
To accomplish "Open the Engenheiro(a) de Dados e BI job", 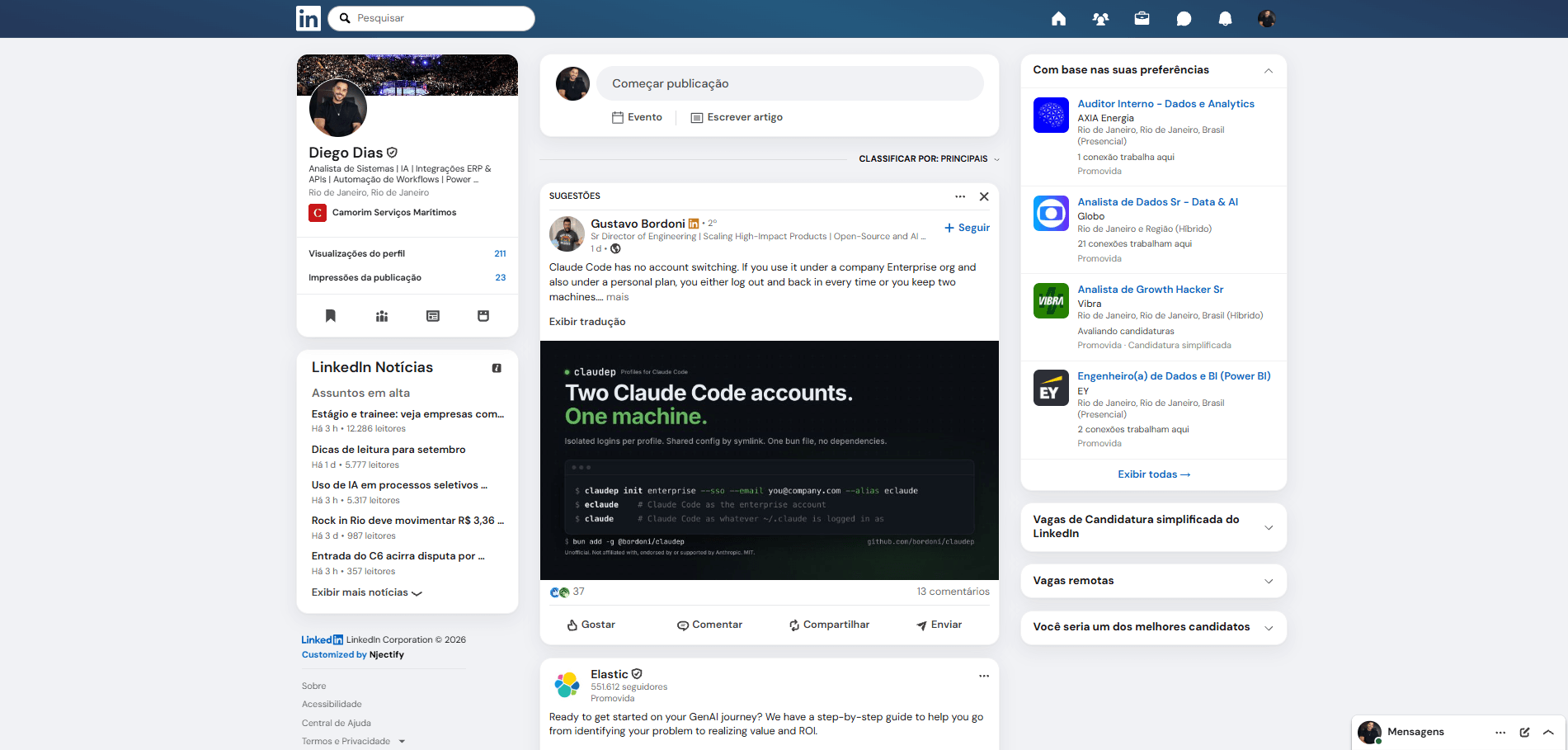I will (1174, 376).
